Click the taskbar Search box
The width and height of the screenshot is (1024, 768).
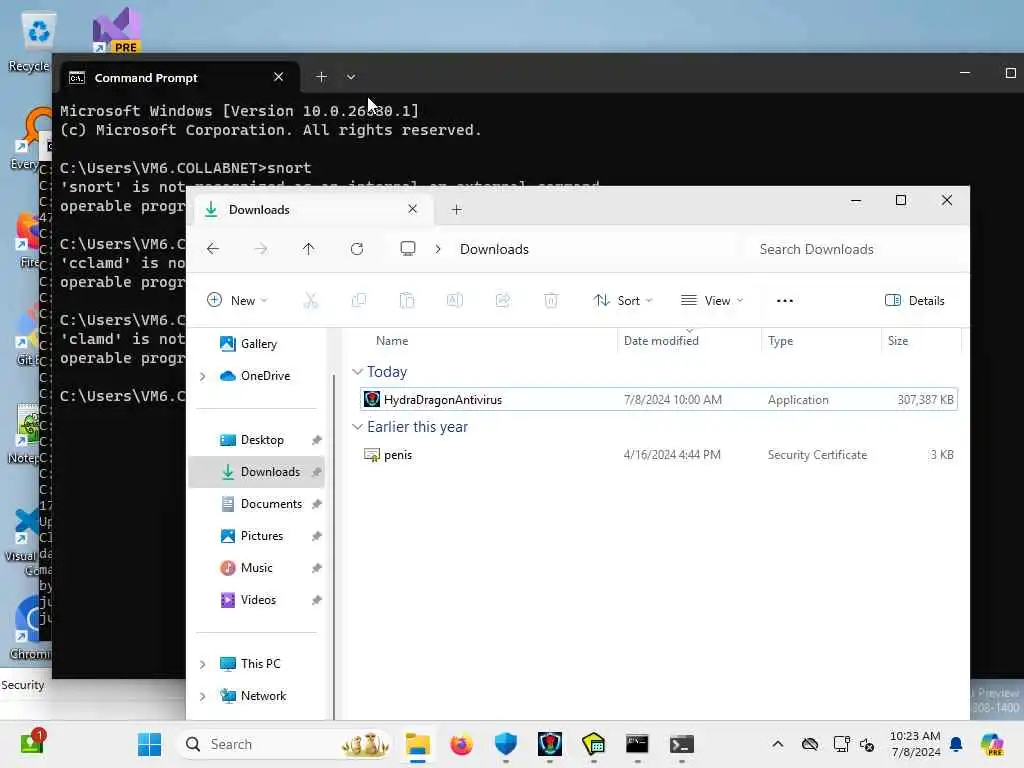point(285,744)
